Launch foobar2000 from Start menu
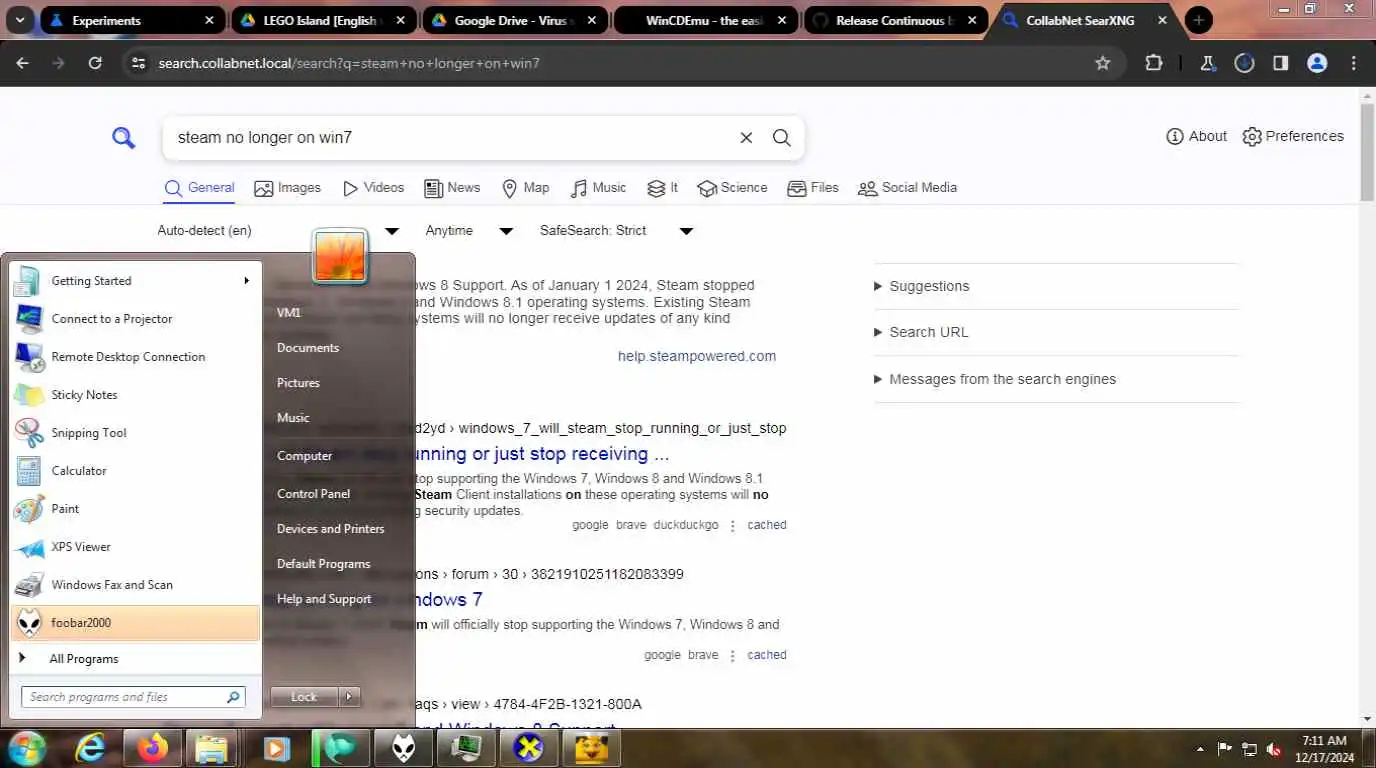Image resolution: width=1376 pixels, height=768 pixels. click(135, 623)
